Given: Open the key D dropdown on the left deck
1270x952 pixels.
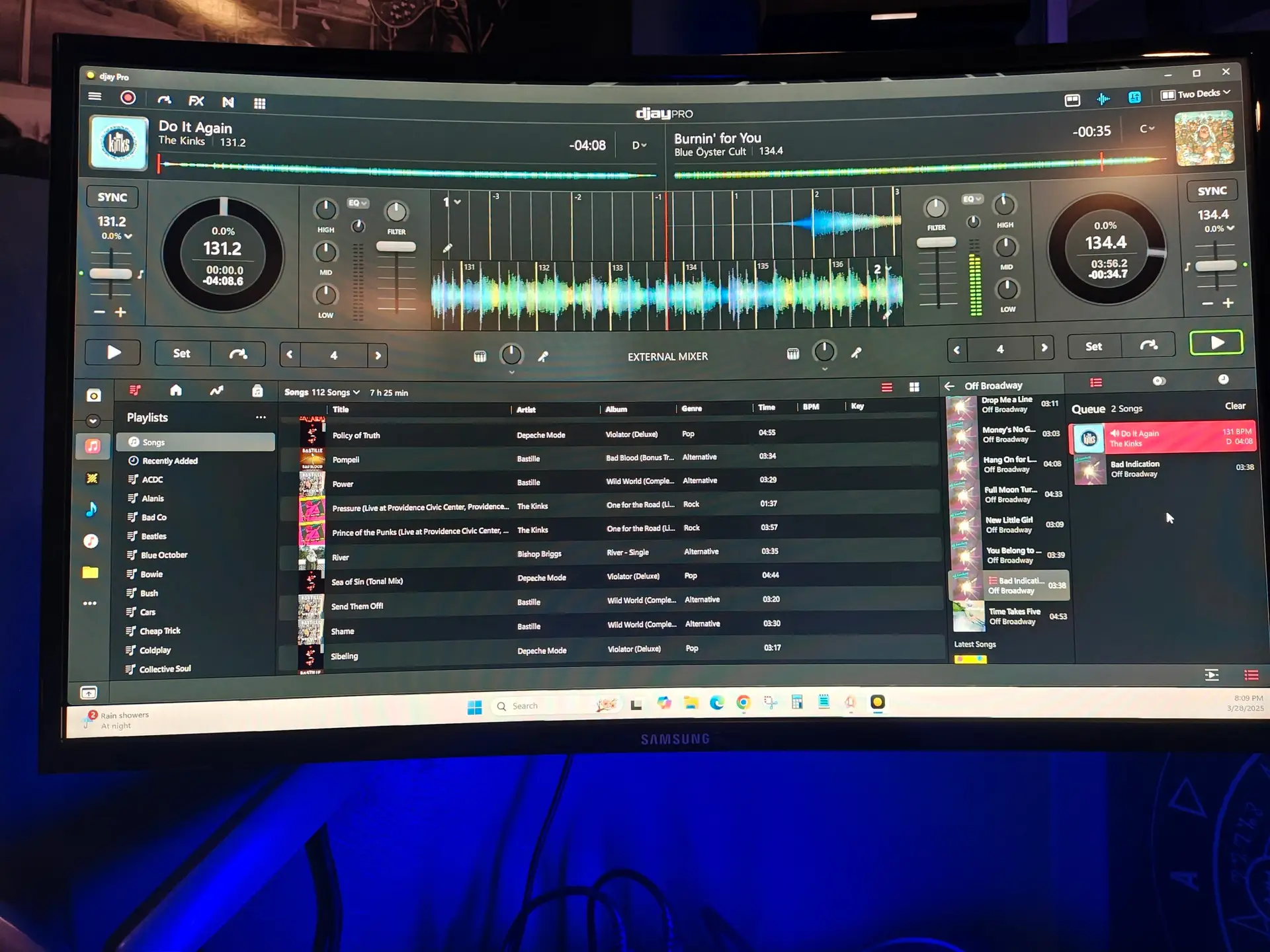Looking at the screenshot, I should pyautogui.click(x=639, y=145).
